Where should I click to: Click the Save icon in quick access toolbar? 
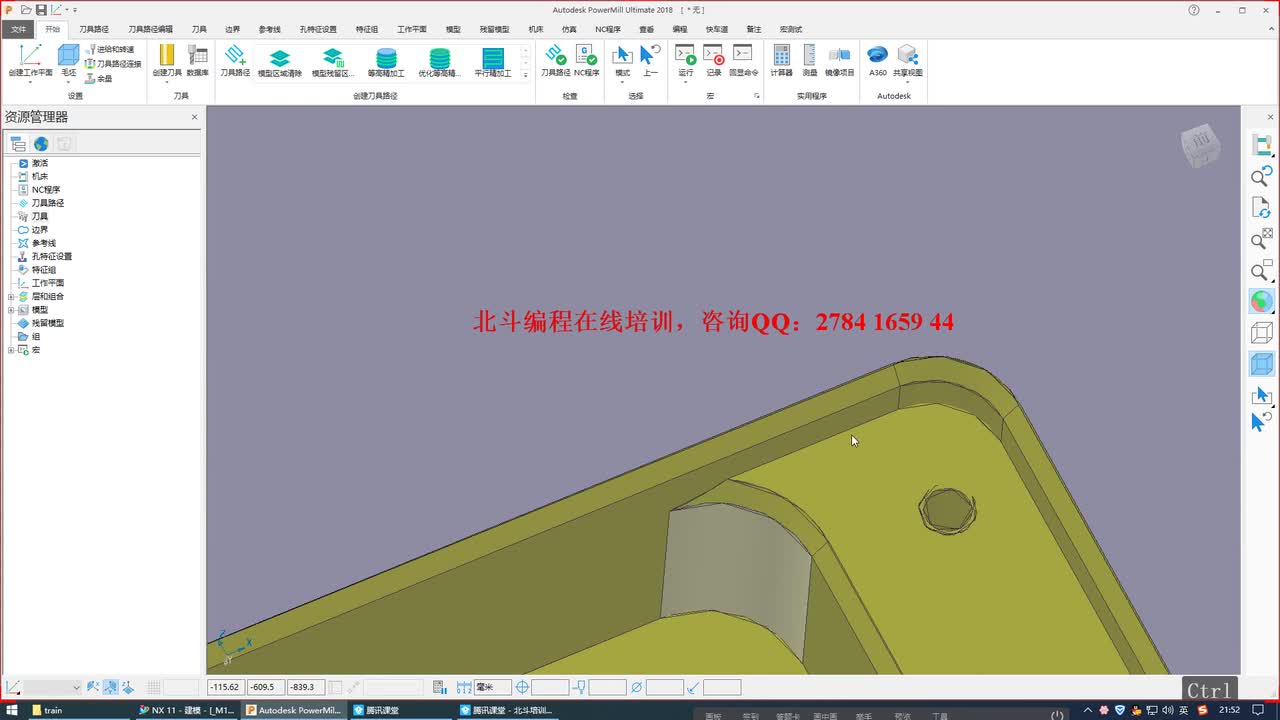click(x=41, y=10)
